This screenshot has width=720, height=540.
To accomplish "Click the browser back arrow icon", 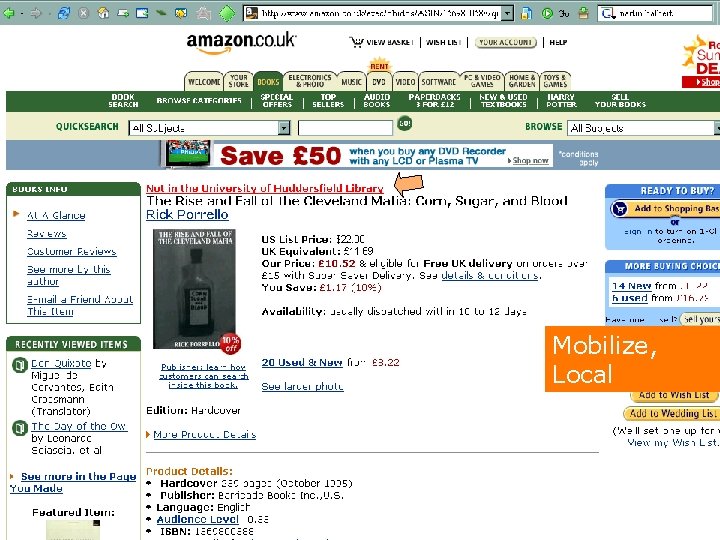I will point(9,13).
